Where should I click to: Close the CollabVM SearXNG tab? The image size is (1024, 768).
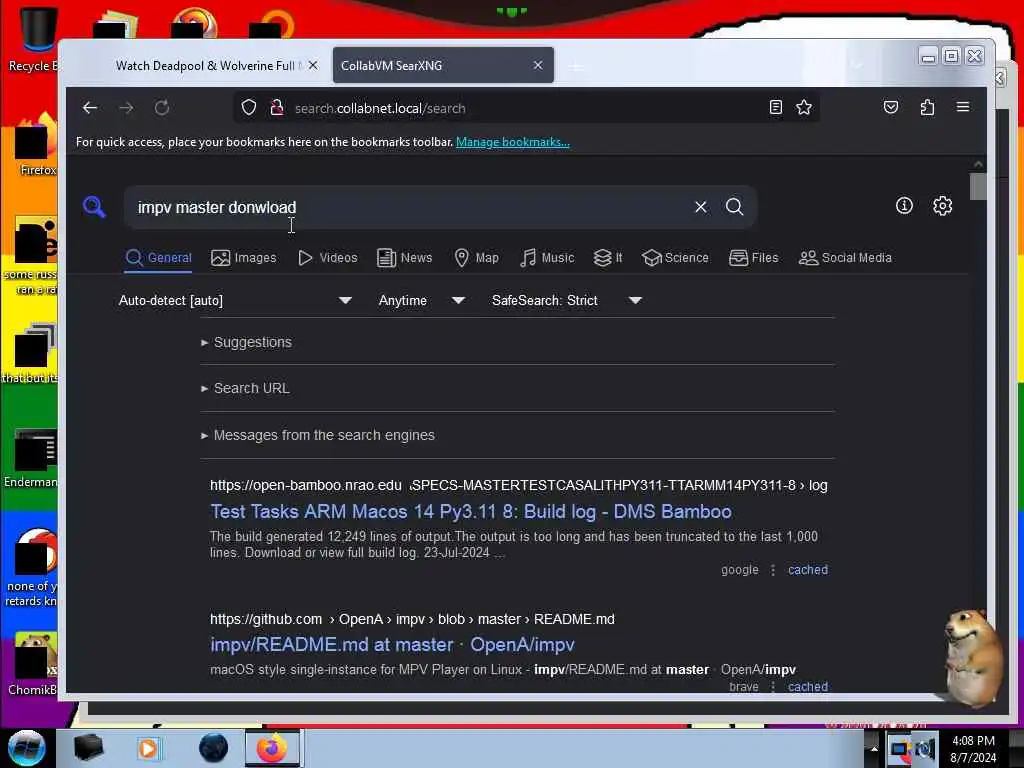538,65
